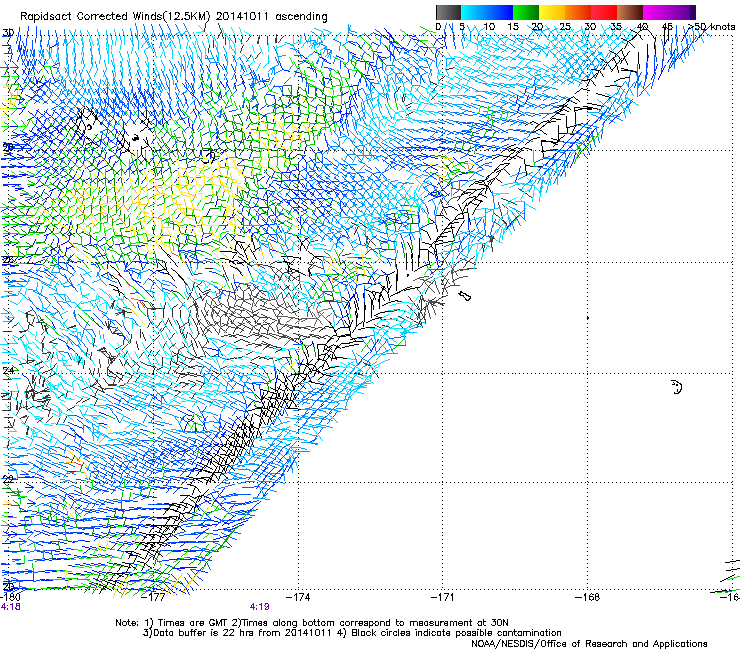This screenshot has height=650, width=740.
Task: Click the purple '4:19' time label
Action: (x=260, y=607)
